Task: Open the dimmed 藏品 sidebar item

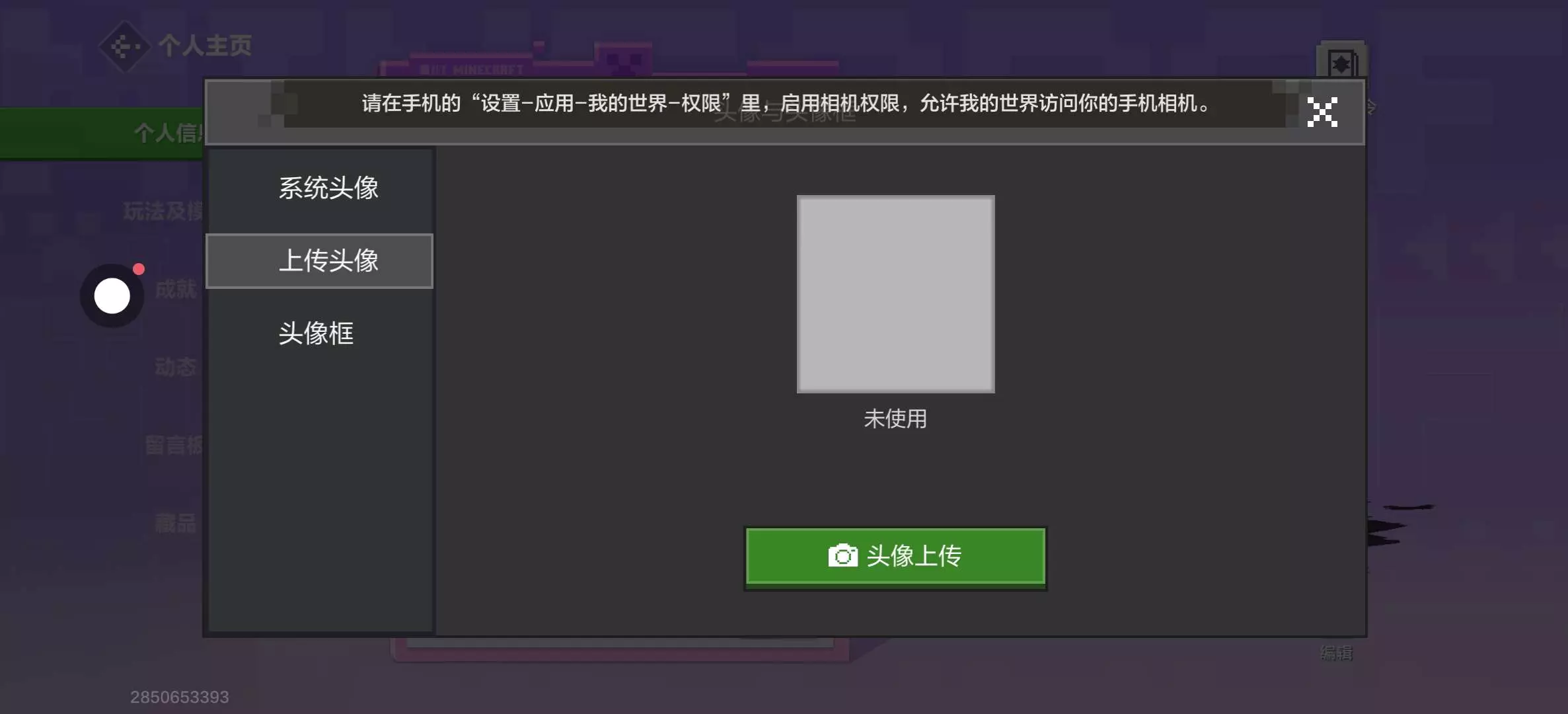Action: (175, 523)
